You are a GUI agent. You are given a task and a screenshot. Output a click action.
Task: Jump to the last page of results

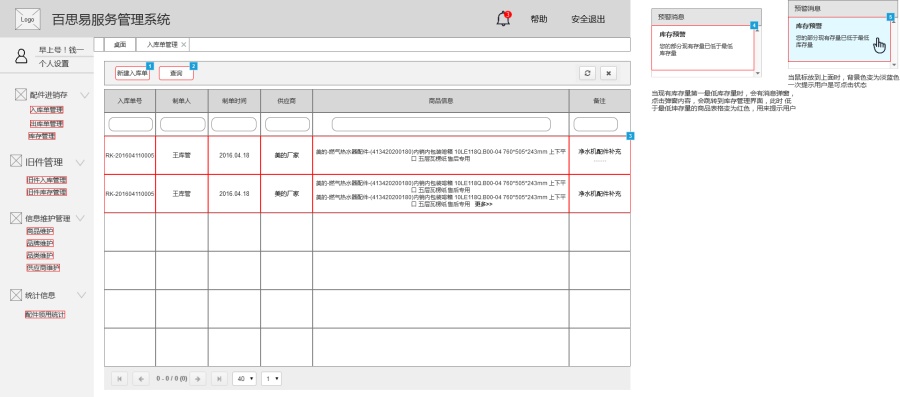click(x=219, y=379)
